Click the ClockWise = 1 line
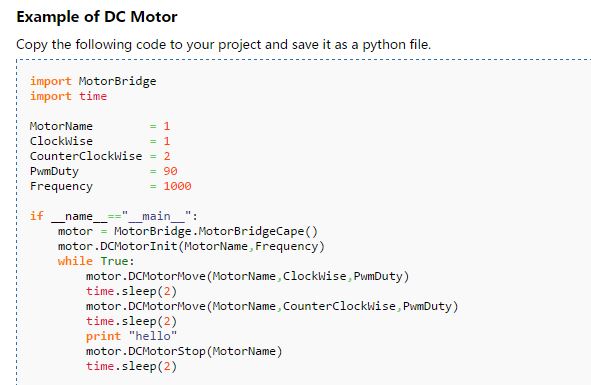Image resolution: width=591 pixels, height=385 pixels. tap(100, 141)
